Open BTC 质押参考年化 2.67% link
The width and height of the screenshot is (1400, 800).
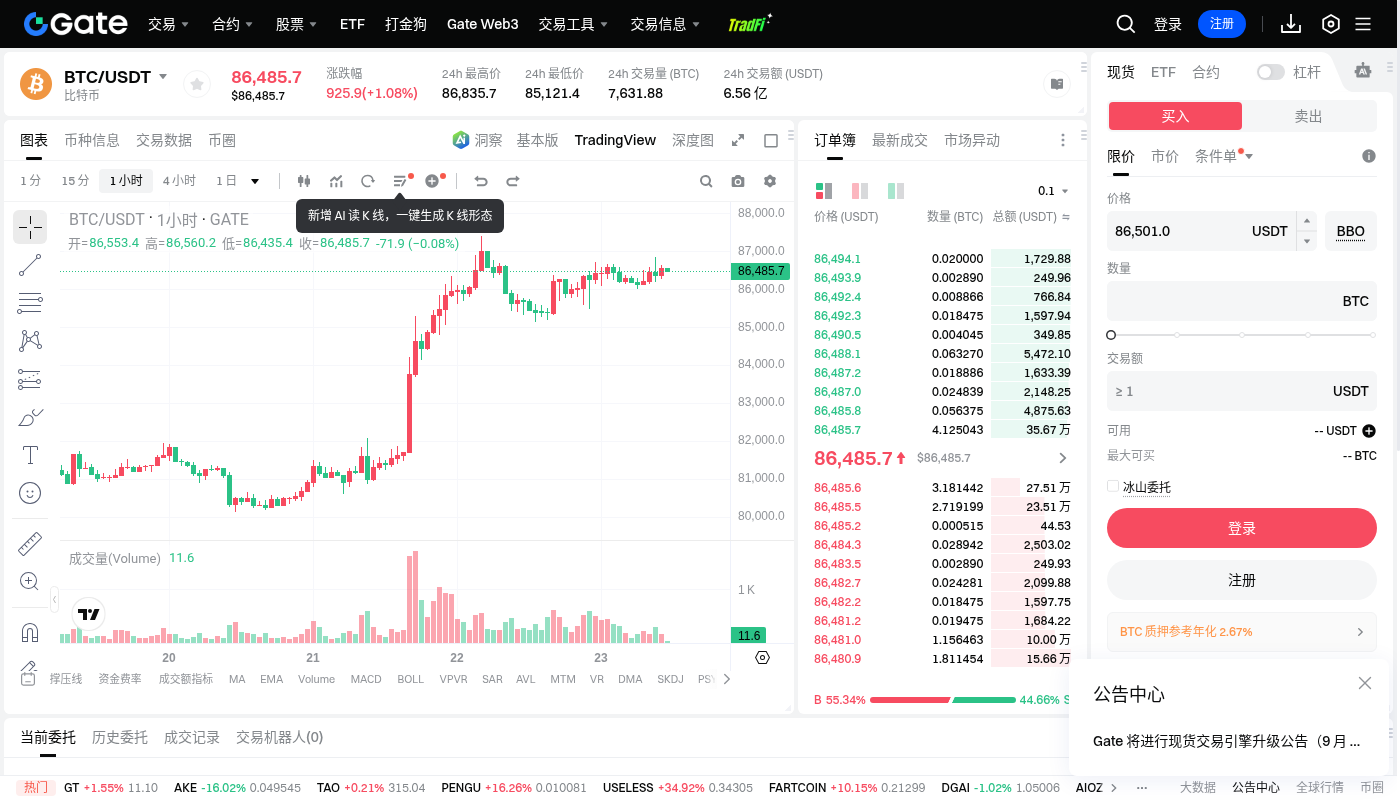tap(1242, 632)
